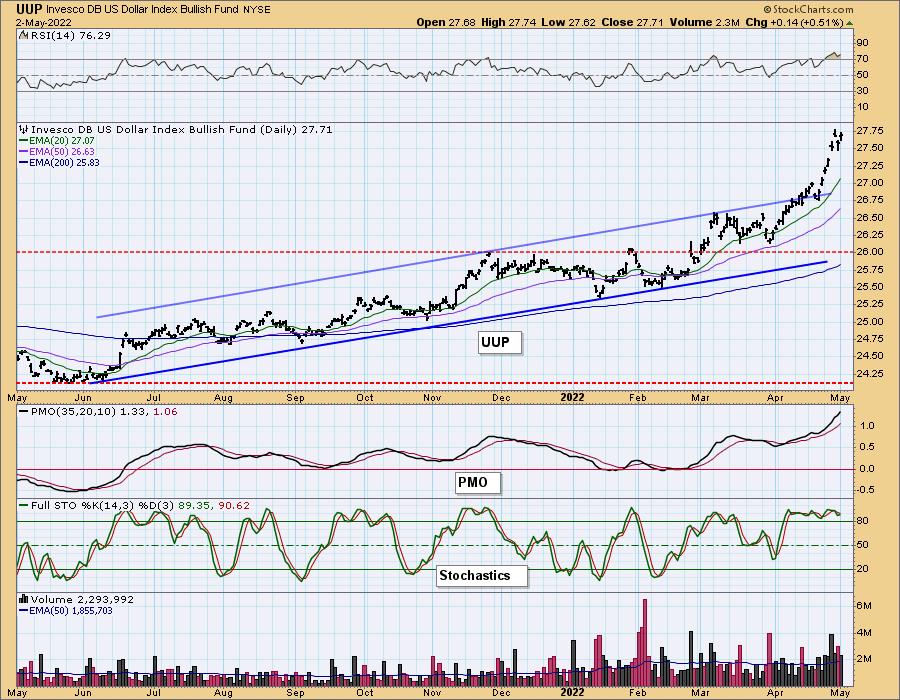The height and width of the screenshot is (700, 900).
Task: Click the EMA(20) 27.07 legend entry
Action: coord(56,141)
